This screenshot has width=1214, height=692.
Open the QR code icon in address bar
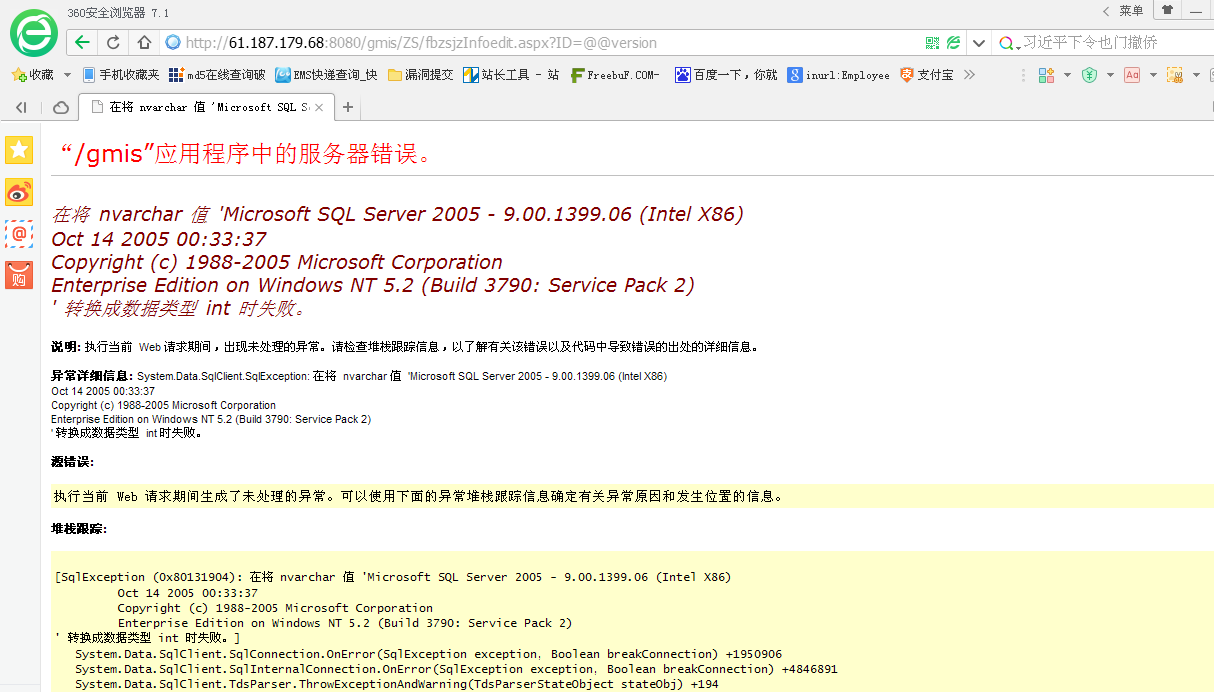coord(932,43)
